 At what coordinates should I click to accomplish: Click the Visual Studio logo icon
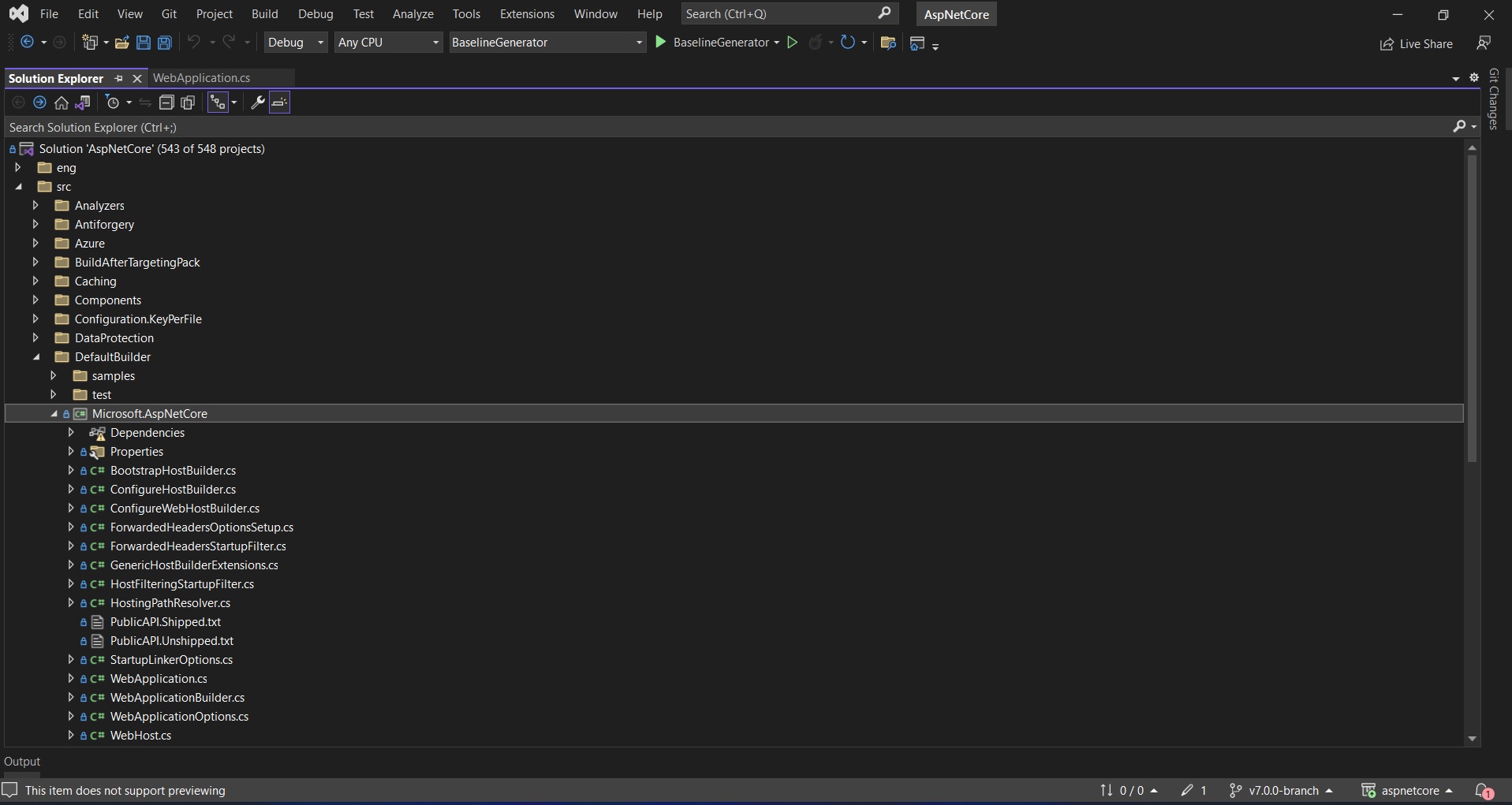click(18, 13)
